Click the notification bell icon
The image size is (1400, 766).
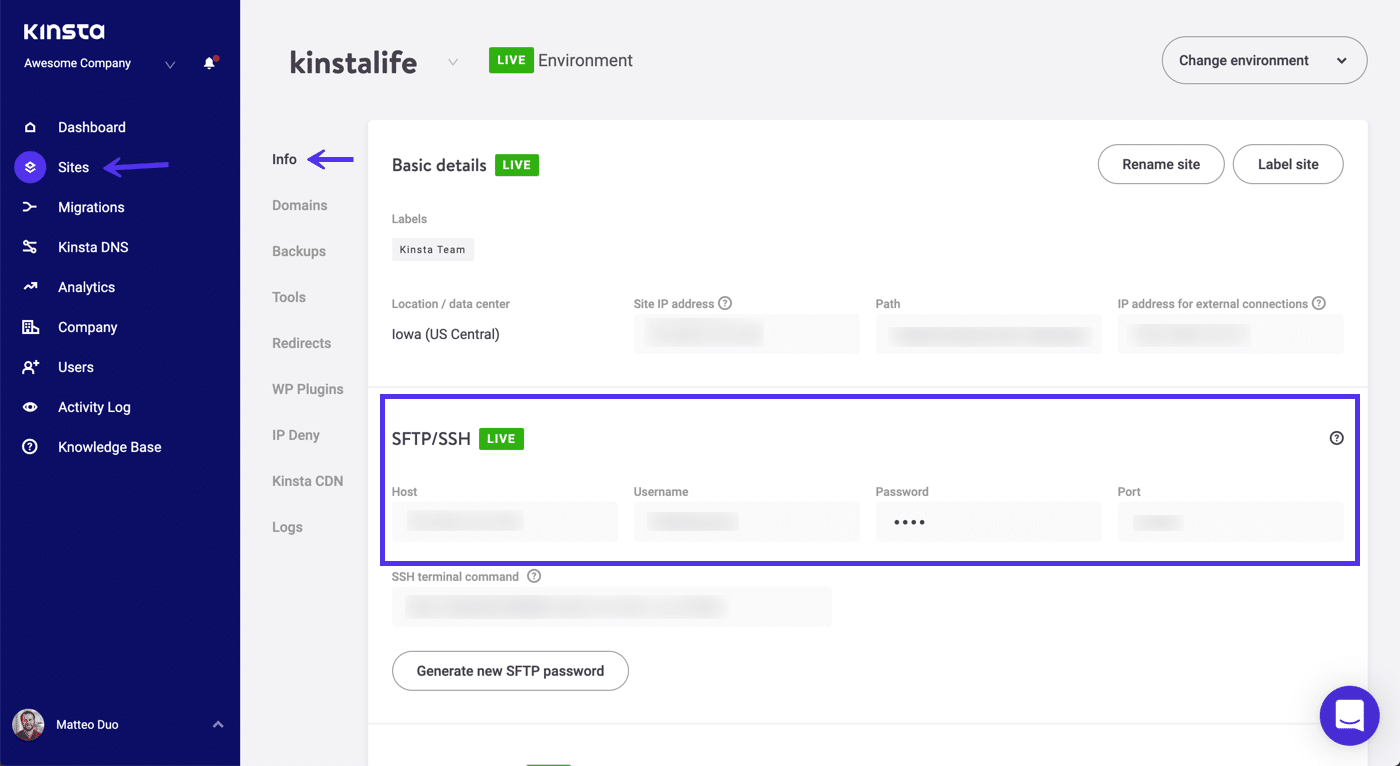[x=210, y=62]
